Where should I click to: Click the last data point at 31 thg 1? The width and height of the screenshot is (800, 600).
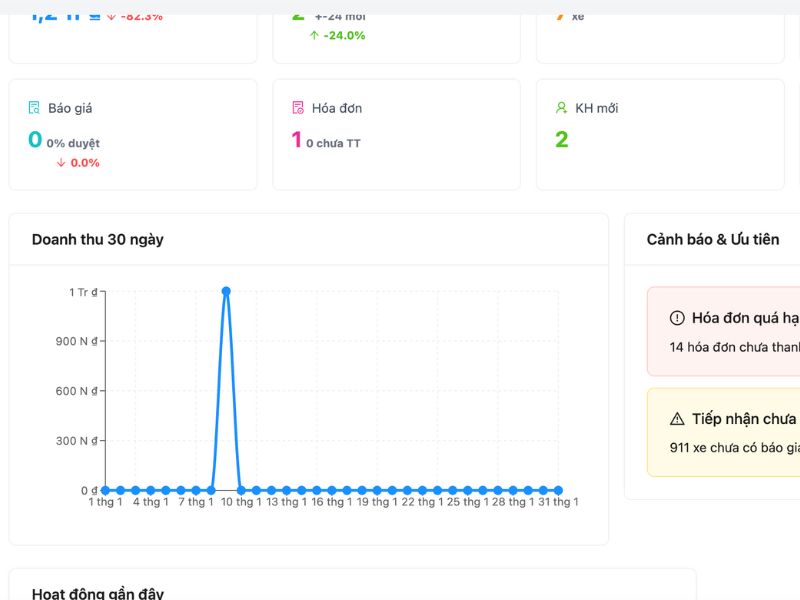pos(558,490)
